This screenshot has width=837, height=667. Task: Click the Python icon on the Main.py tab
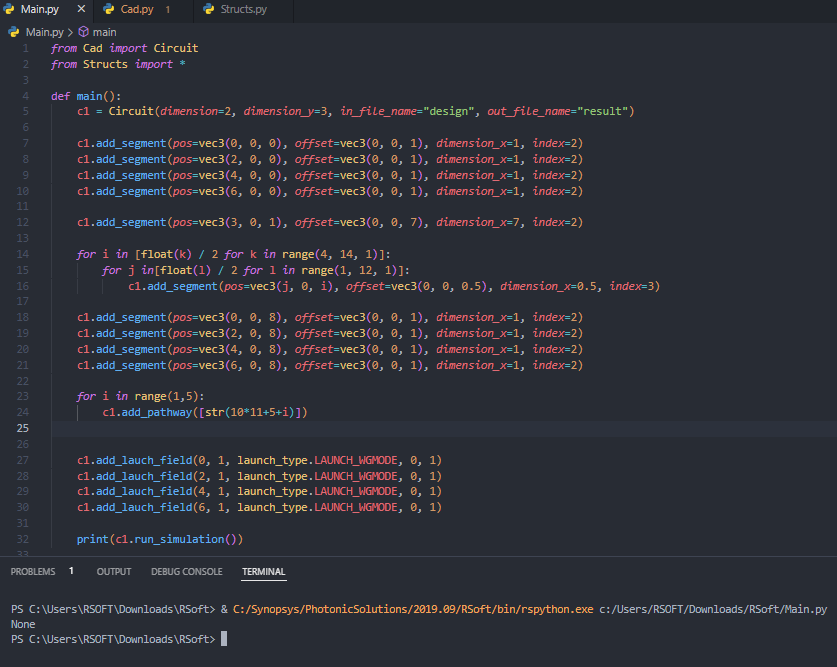[x=9, y=9]
